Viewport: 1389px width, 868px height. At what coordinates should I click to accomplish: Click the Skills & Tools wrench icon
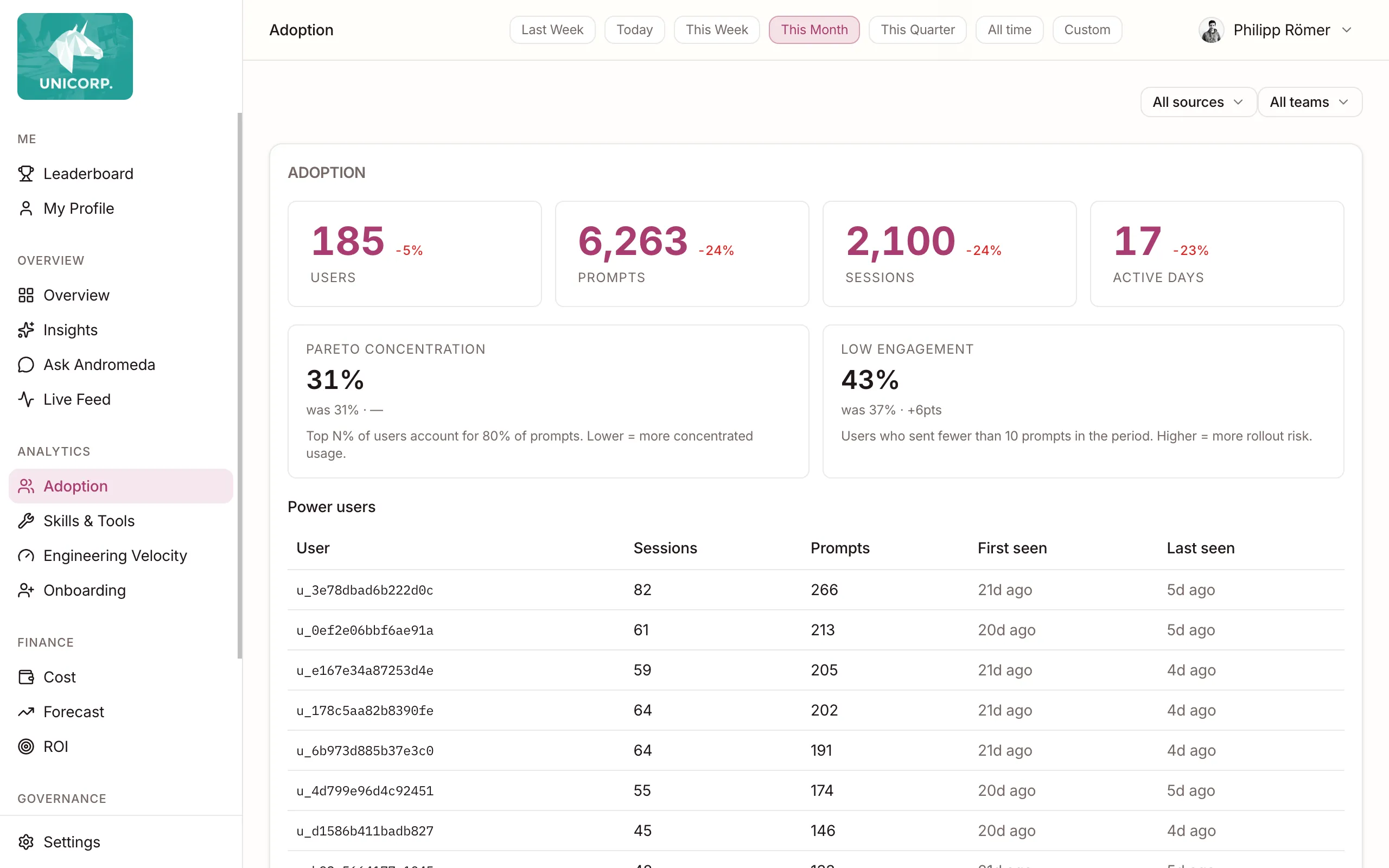[26, 521]
